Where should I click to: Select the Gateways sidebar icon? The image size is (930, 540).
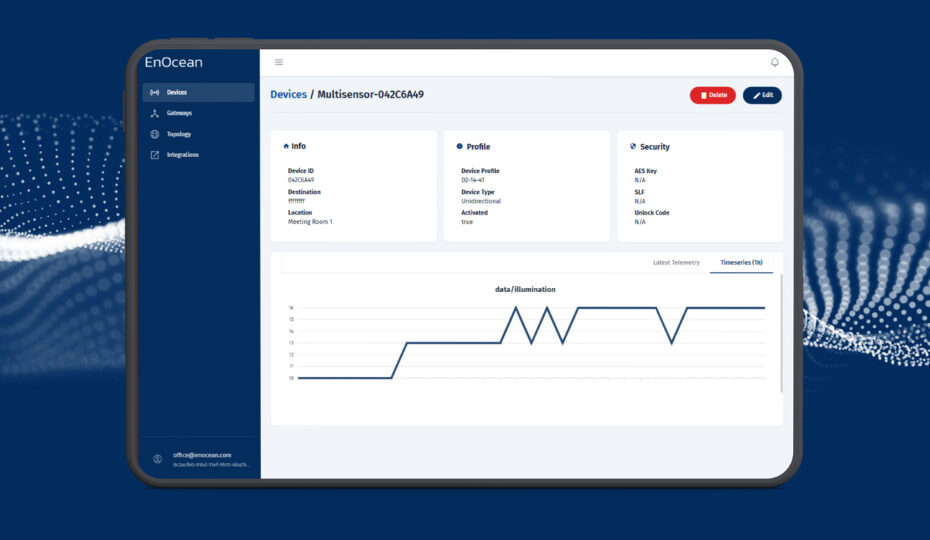[x=155, y=113]
